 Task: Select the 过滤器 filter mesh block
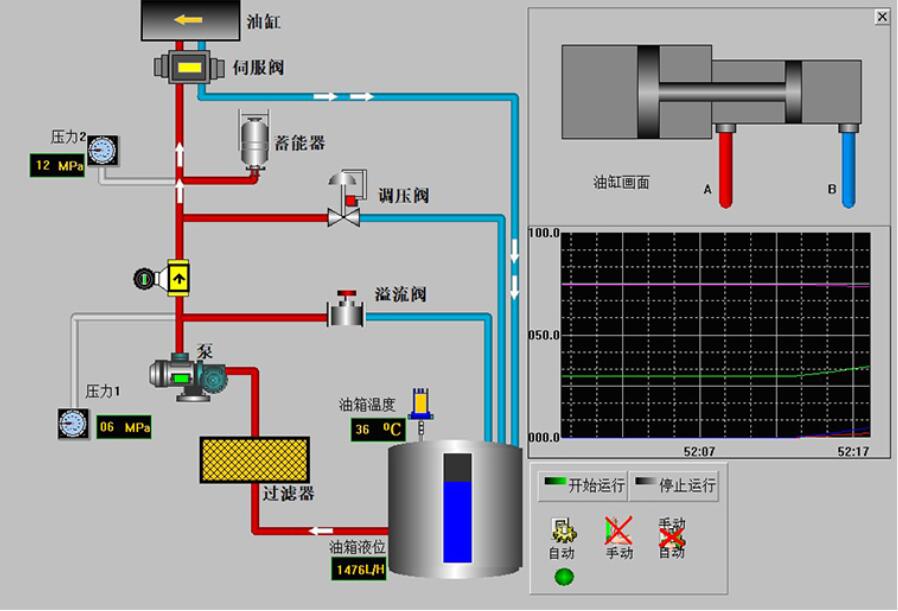[x=255, y=459]
